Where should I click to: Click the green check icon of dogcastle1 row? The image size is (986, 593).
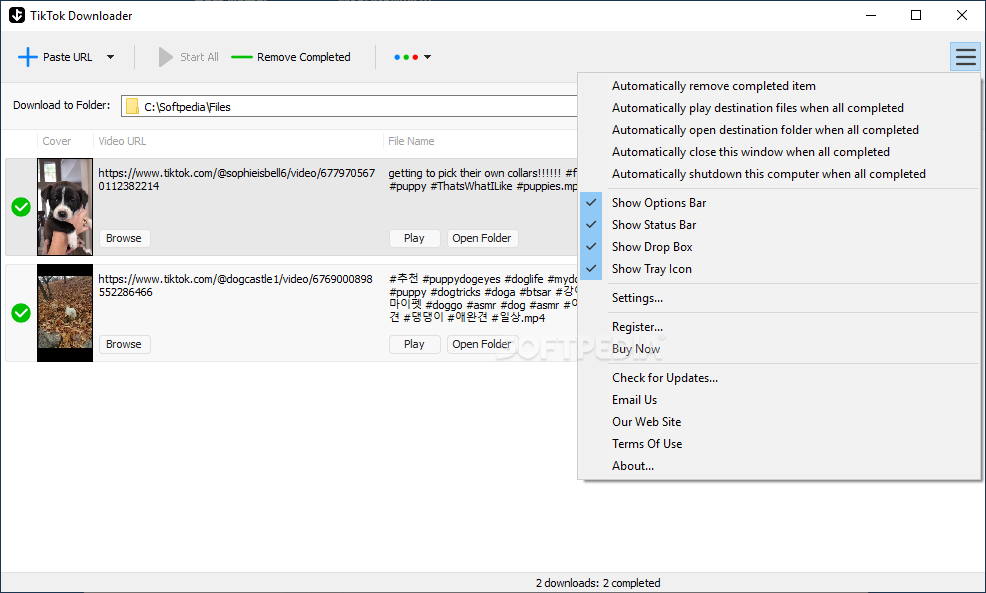coord(21,313)
